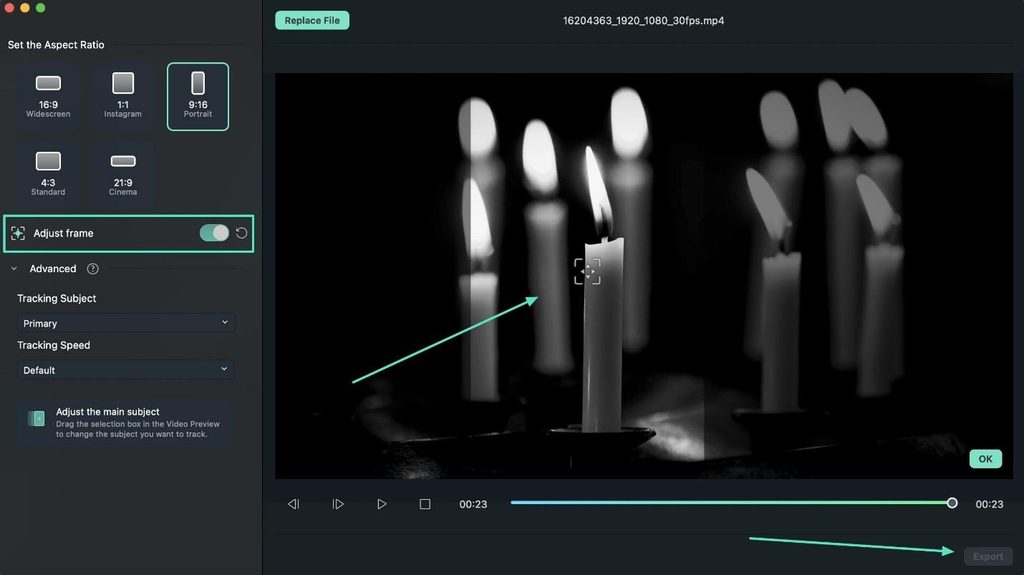
Task: Click the OK button on the preview
Action: (985, 459)
